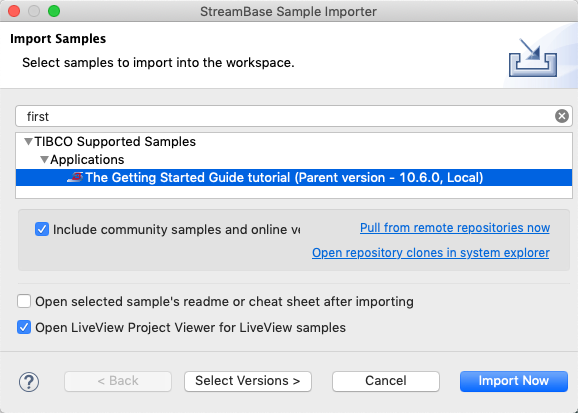The height and width of the screenshot is (413, 578).
Task: Click the Cancel button
Action: (386, 381)
